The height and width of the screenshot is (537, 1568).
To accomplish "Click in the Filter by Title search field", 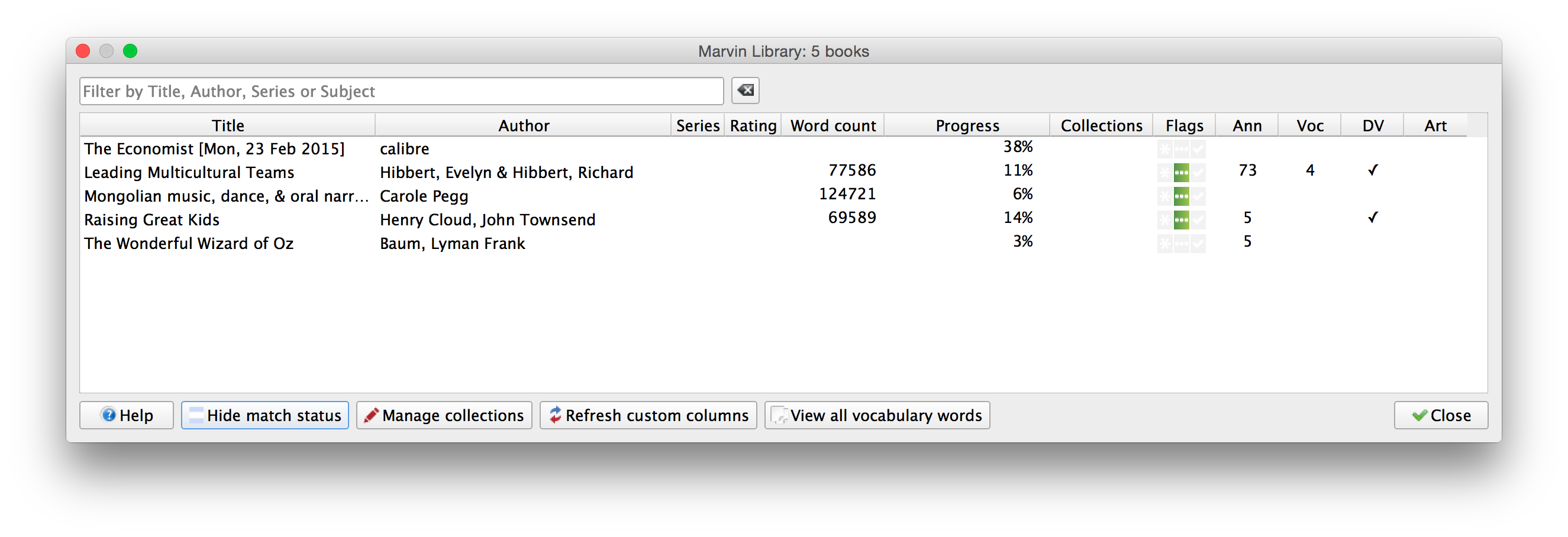I will (401, 91).
